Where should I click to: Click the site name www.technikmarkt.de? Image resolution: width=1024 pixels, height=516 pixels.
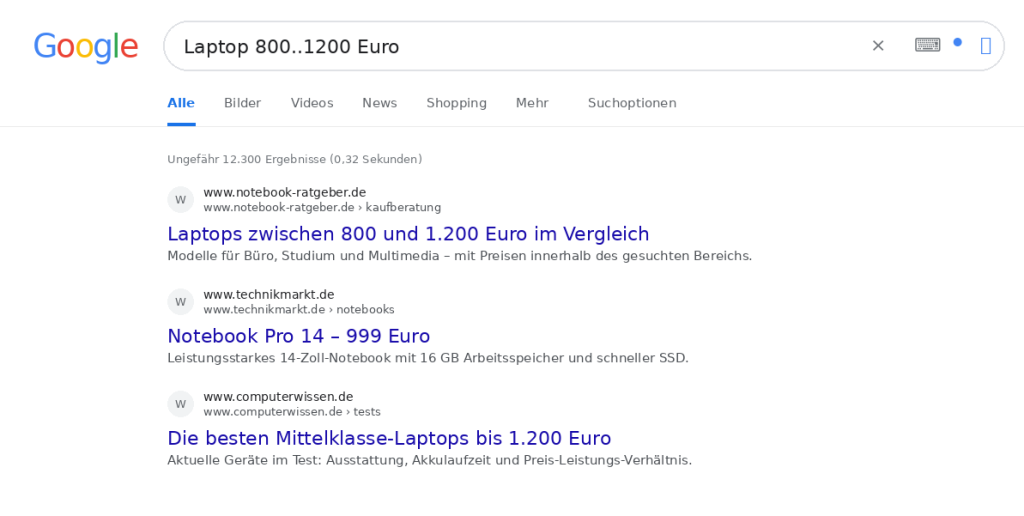pyautogui.click(x=268, y=295)
